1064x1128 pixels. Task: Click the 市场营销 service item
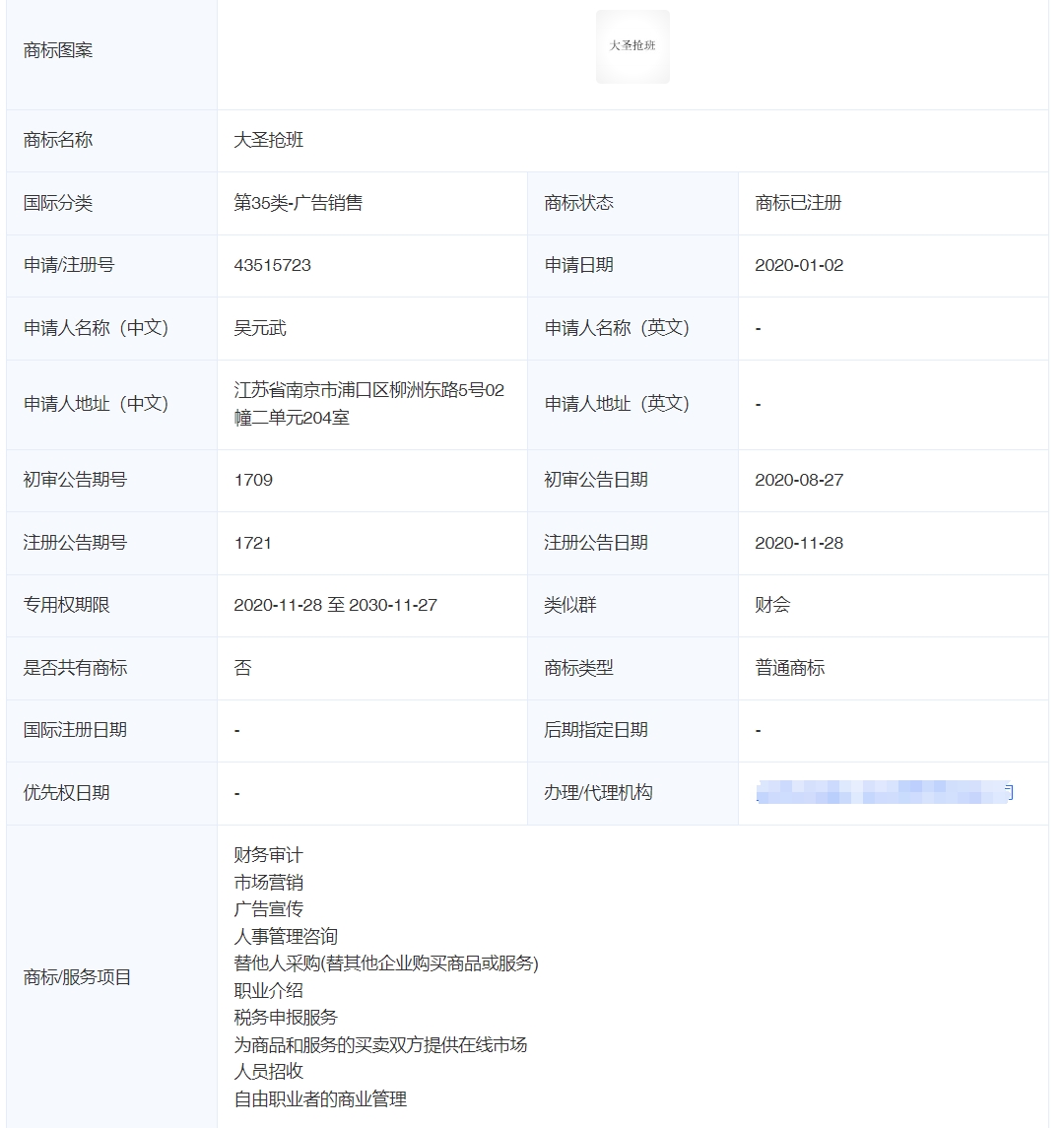tap(266, 883)
